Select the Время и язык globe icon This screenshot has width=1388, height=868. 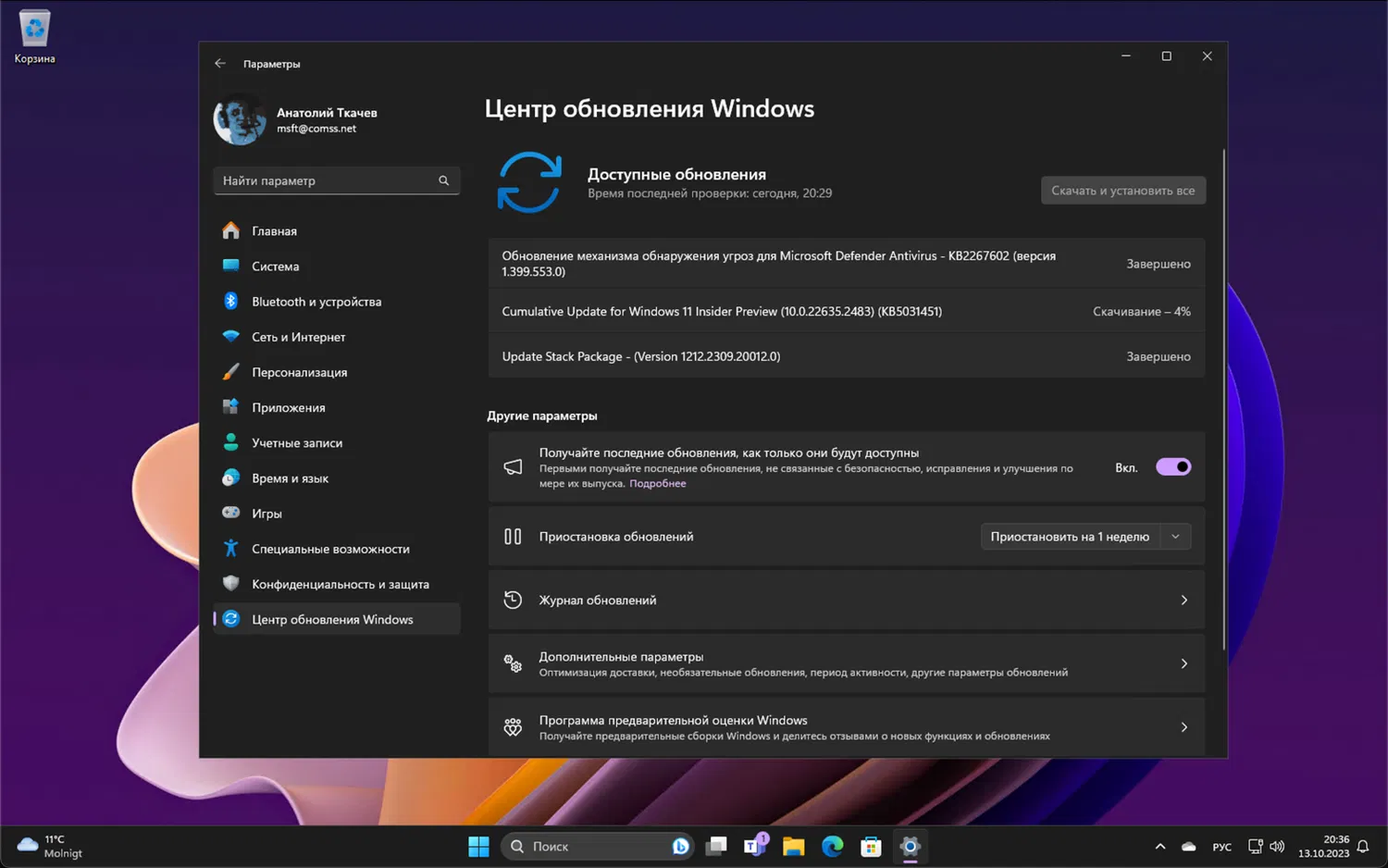231,477
